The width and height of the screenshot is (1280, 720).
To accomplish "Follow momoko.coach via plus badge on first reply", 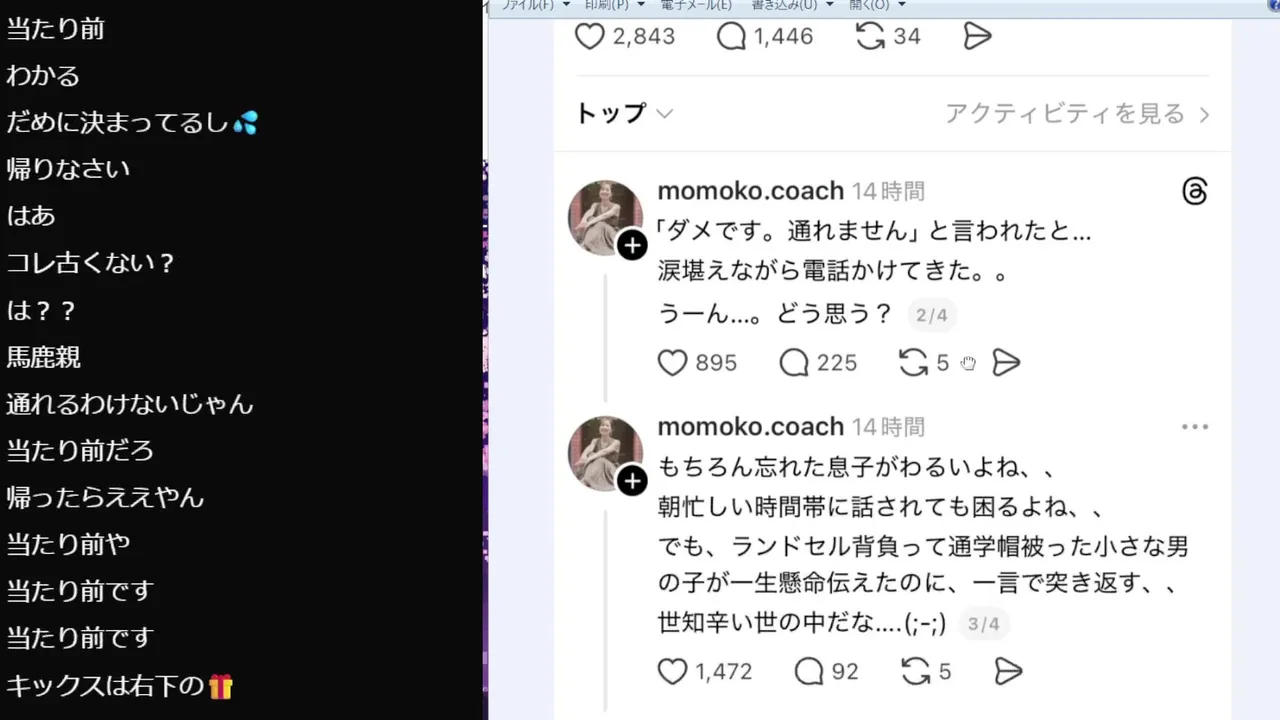I will [632, 245].
